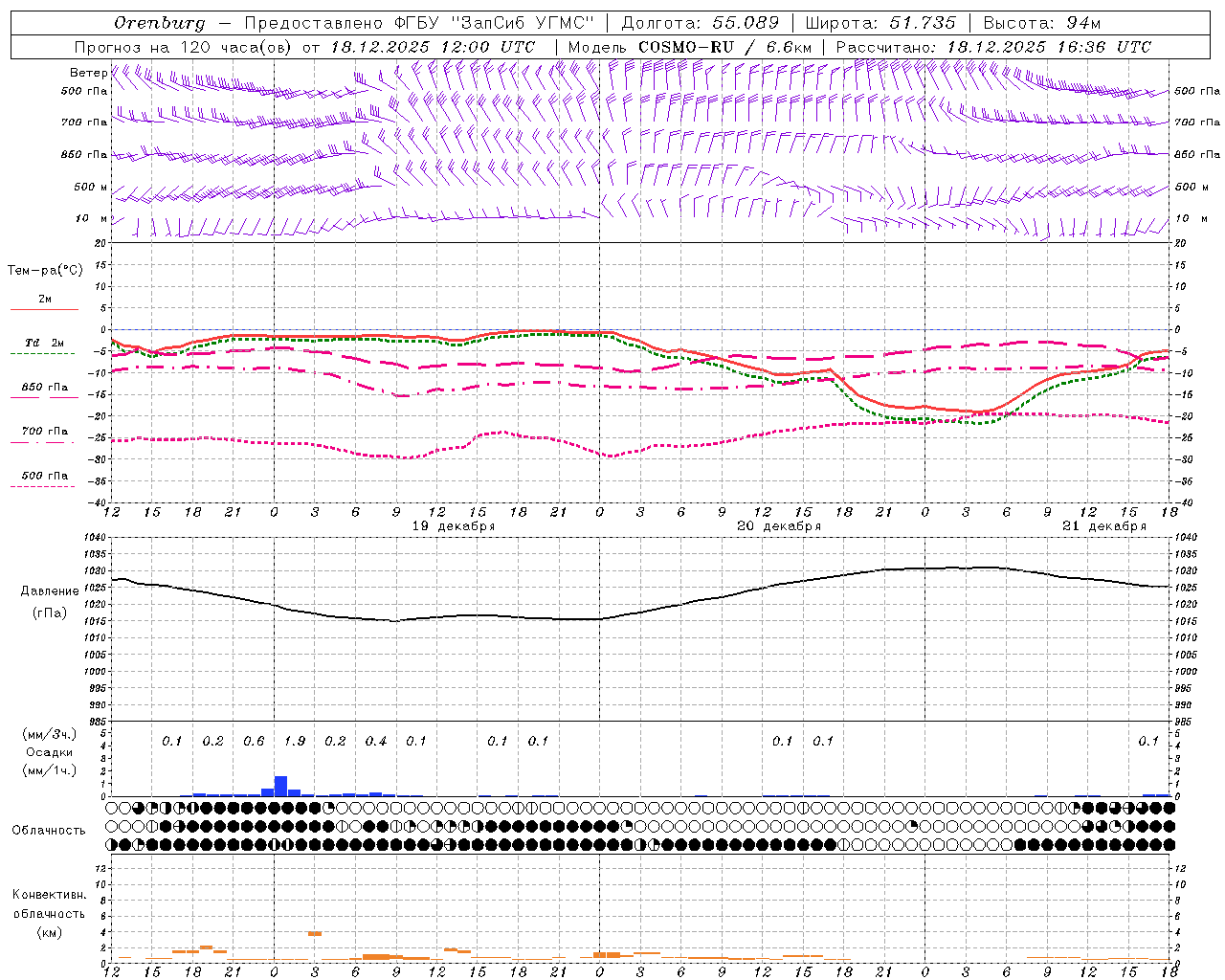1225x980 pixels.
Task: Click the "(мм/1ч.)" units label
Action: (49, 770)
